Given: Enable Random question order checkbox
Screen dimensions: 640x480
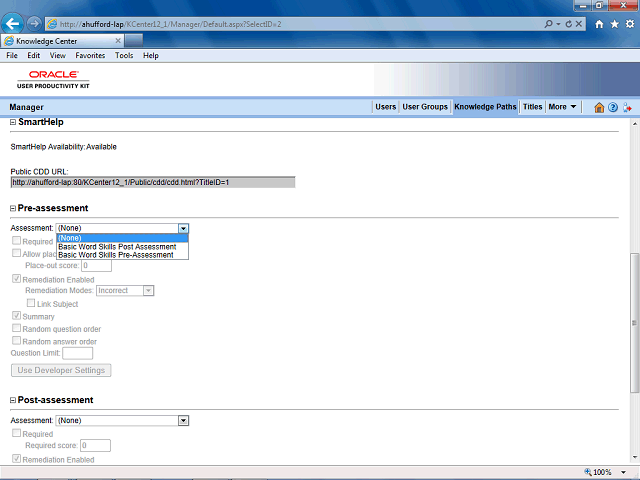Looking at the screenshot, I should (16, 328).
